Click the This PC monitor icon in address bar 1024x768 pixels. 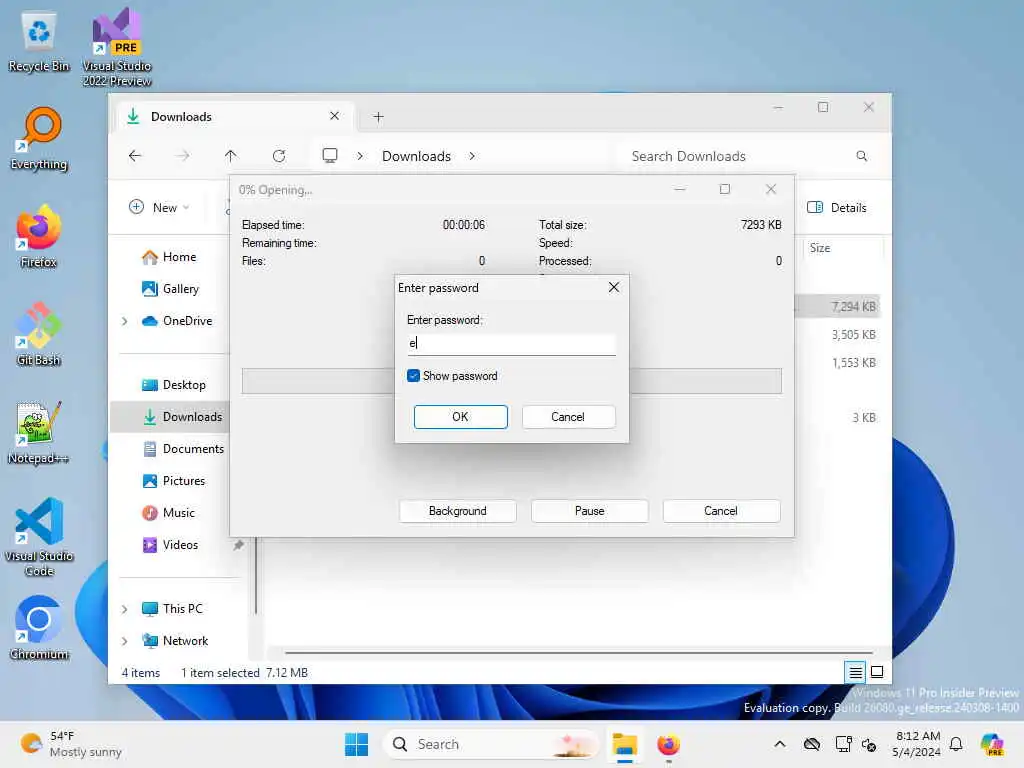(x=330, y=156)
